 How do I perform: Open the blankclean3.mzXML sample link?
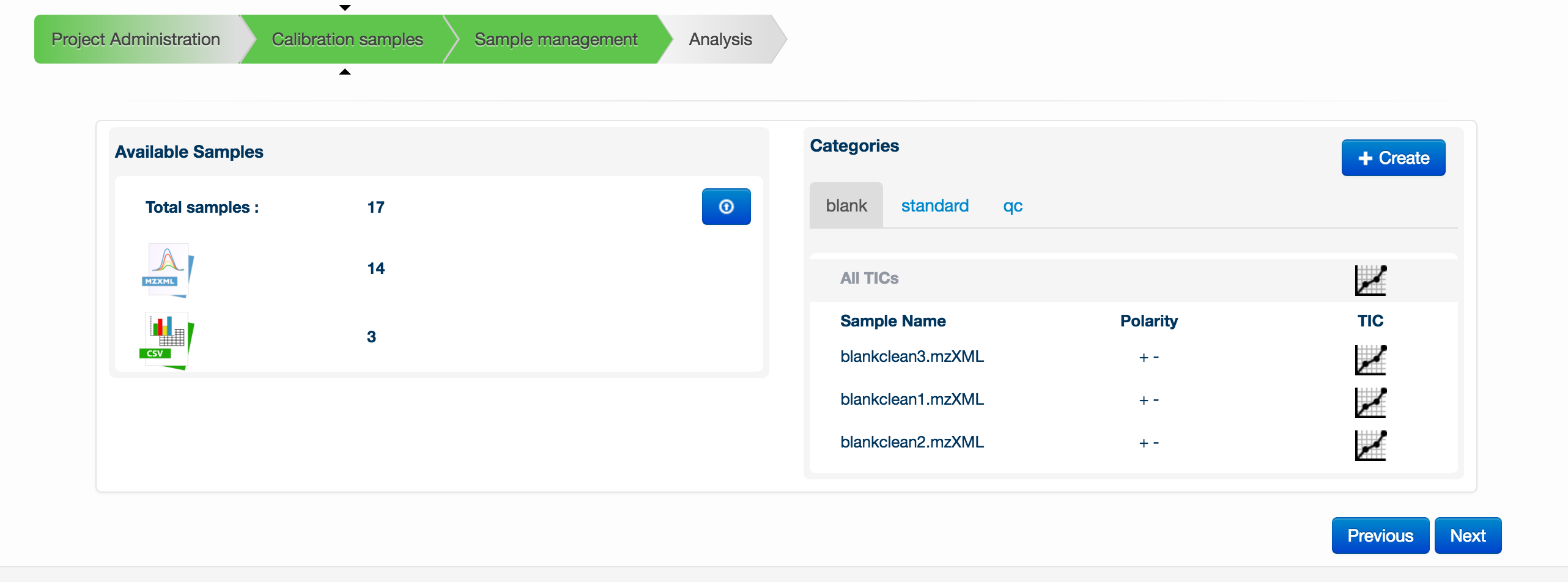[912, 356]
